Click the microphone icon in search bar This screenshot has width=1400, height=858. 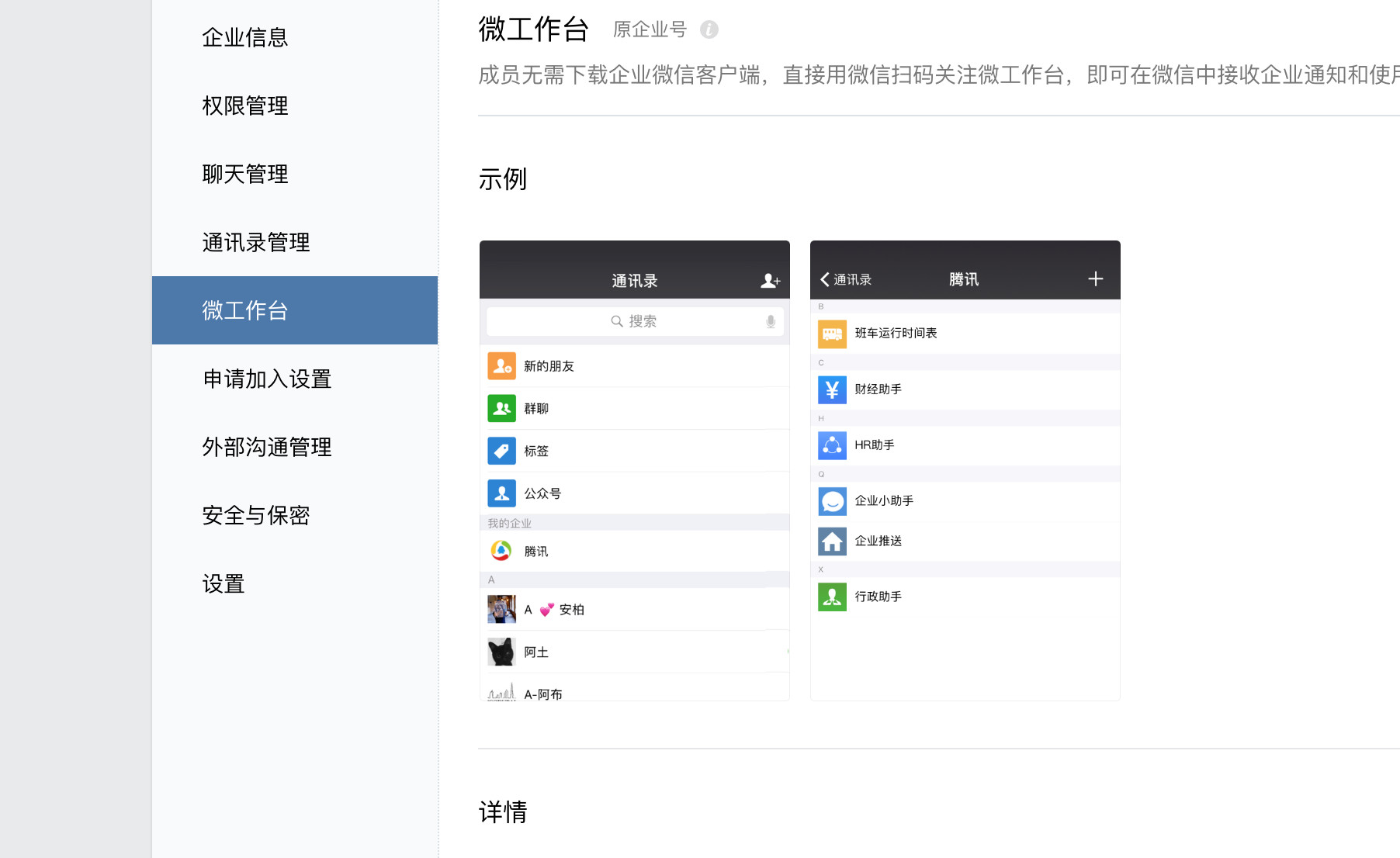coord(771,321)
